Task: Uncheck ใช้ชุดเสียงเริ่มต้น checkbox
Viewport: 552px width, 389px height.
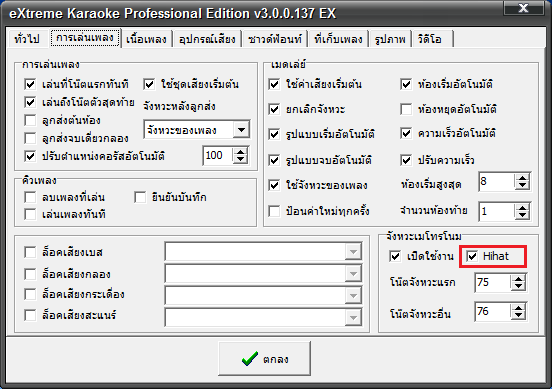Action: coord(149,84)
